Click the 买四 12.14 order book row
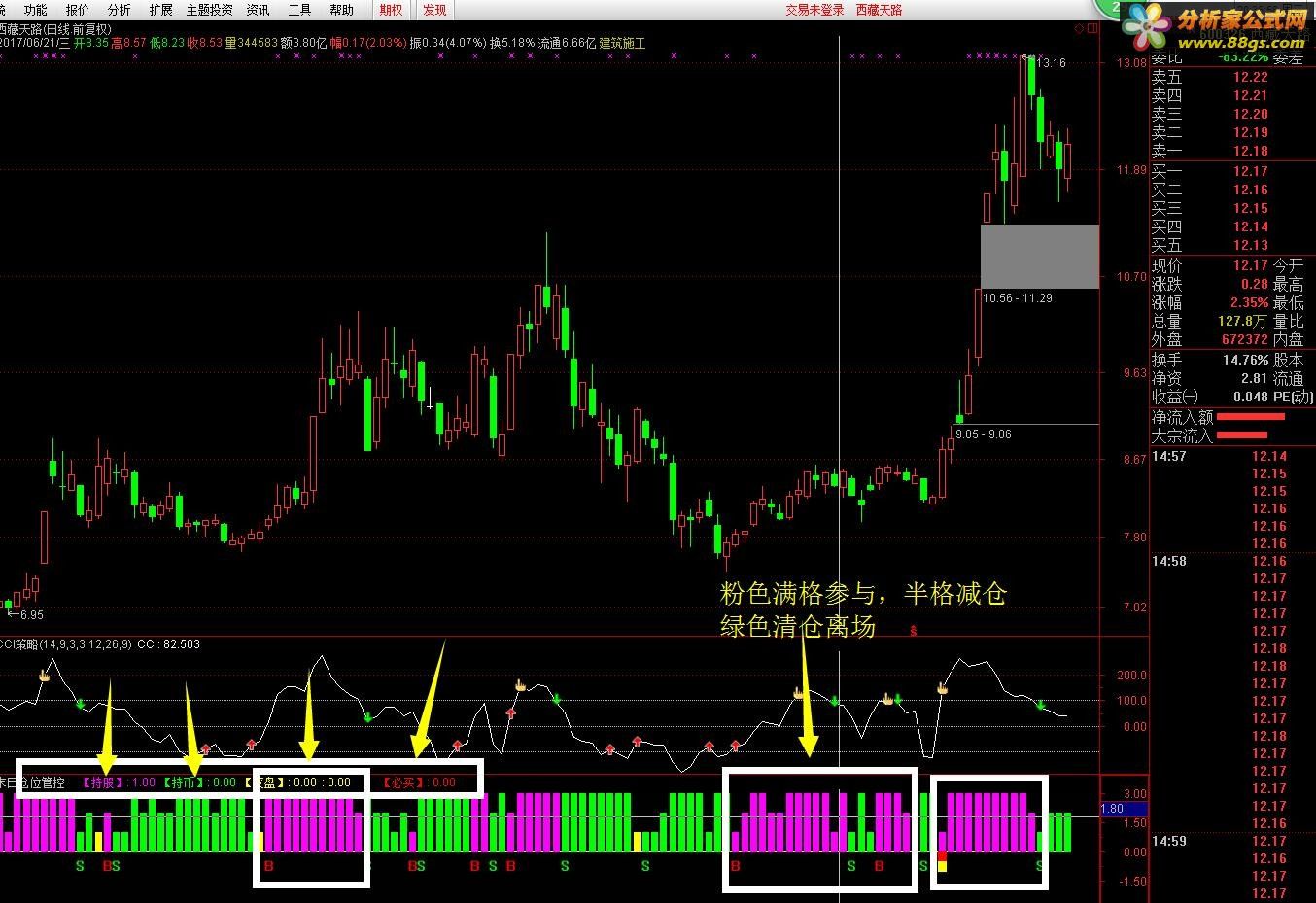 (1210, 226)
